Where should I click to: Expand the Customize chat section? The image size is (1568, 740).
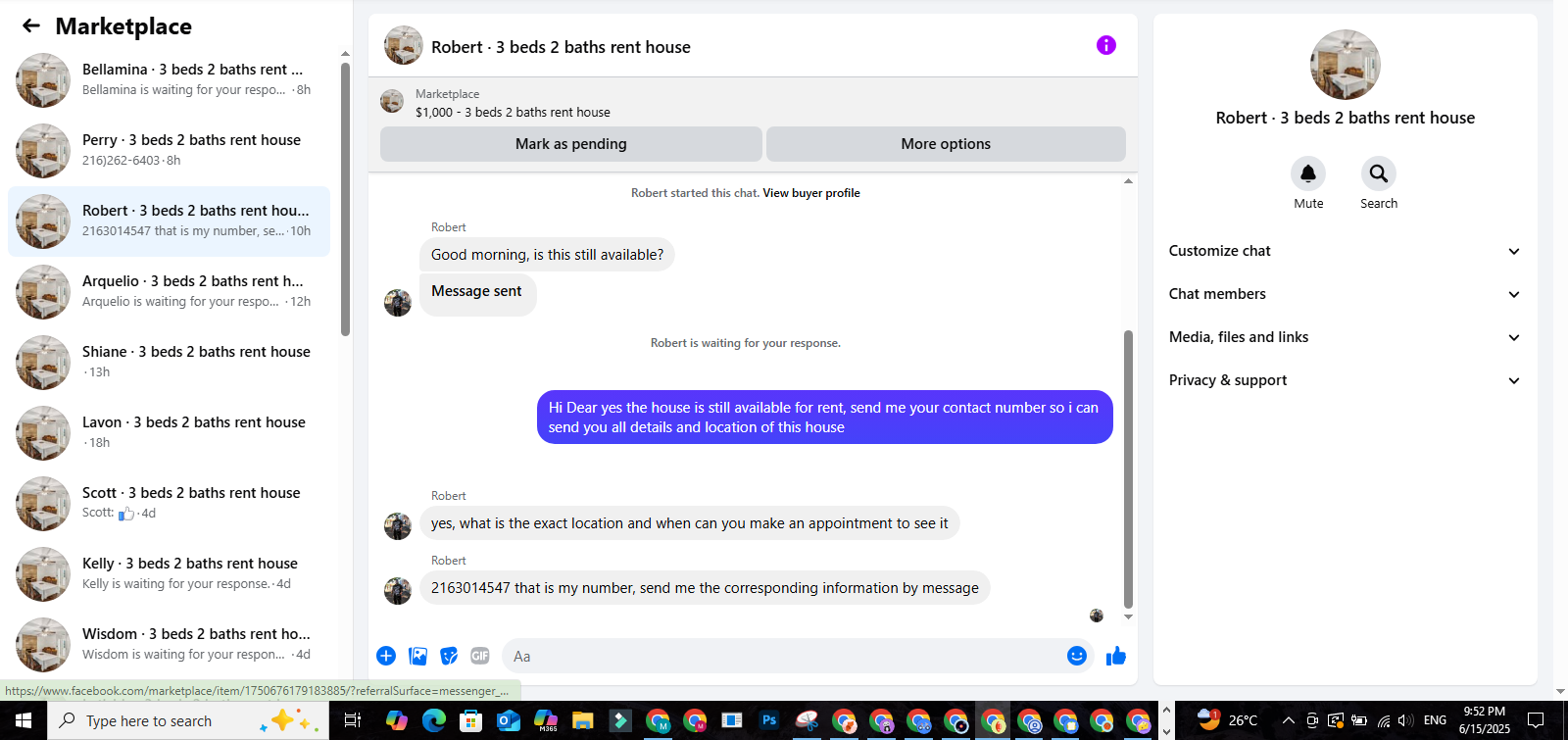pos(1345,251)
